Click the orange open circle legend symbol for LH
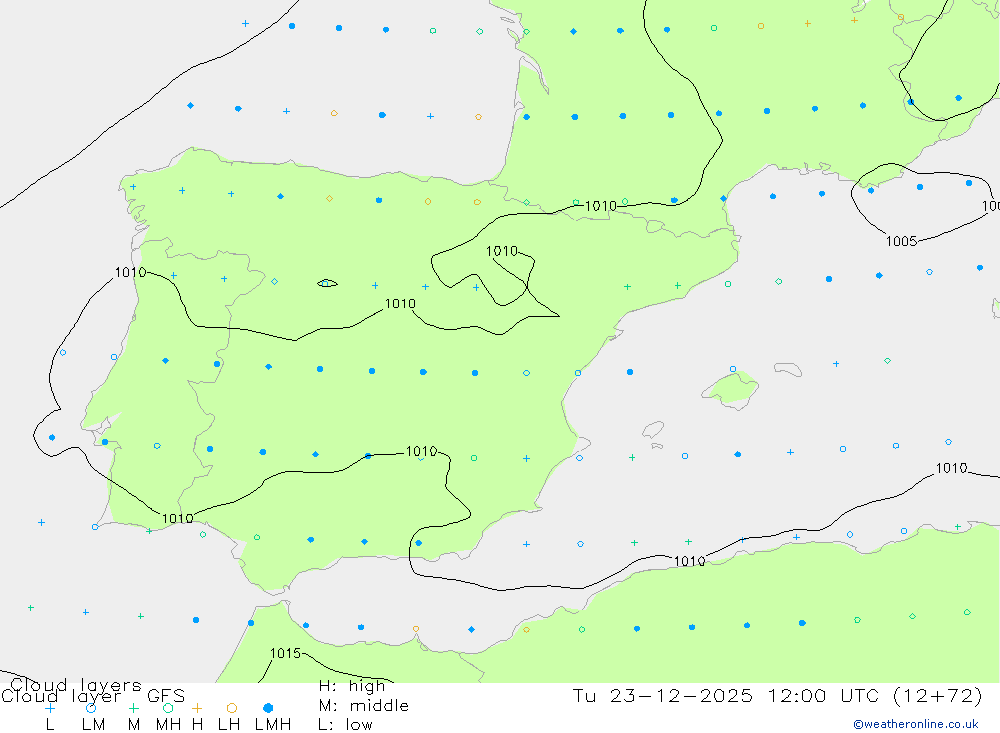 tap(232, 708)
